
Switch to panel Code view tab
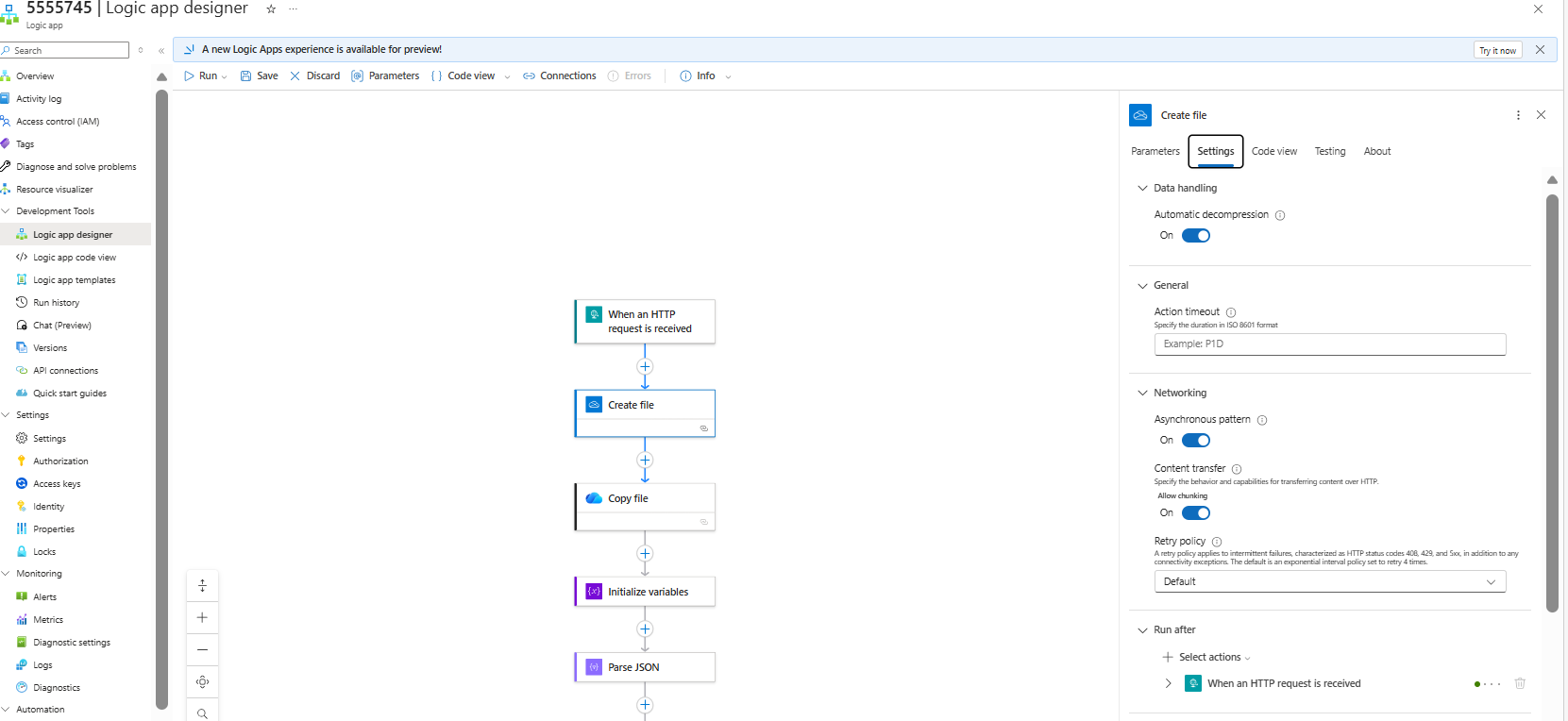(1274, 152)
